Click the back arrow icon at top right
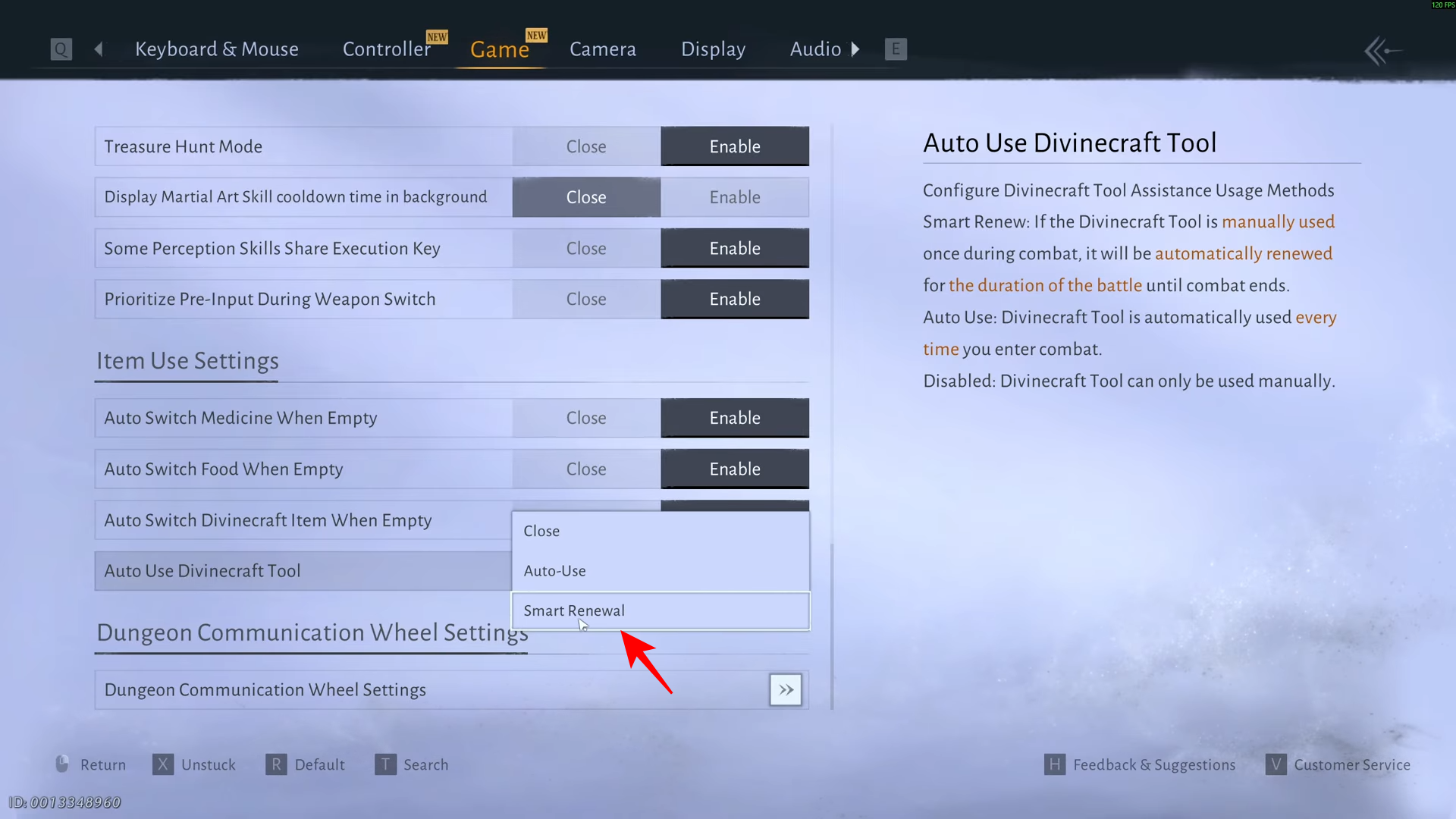This screenshot has width=1456, height=819. click(x=1382, y=52)
